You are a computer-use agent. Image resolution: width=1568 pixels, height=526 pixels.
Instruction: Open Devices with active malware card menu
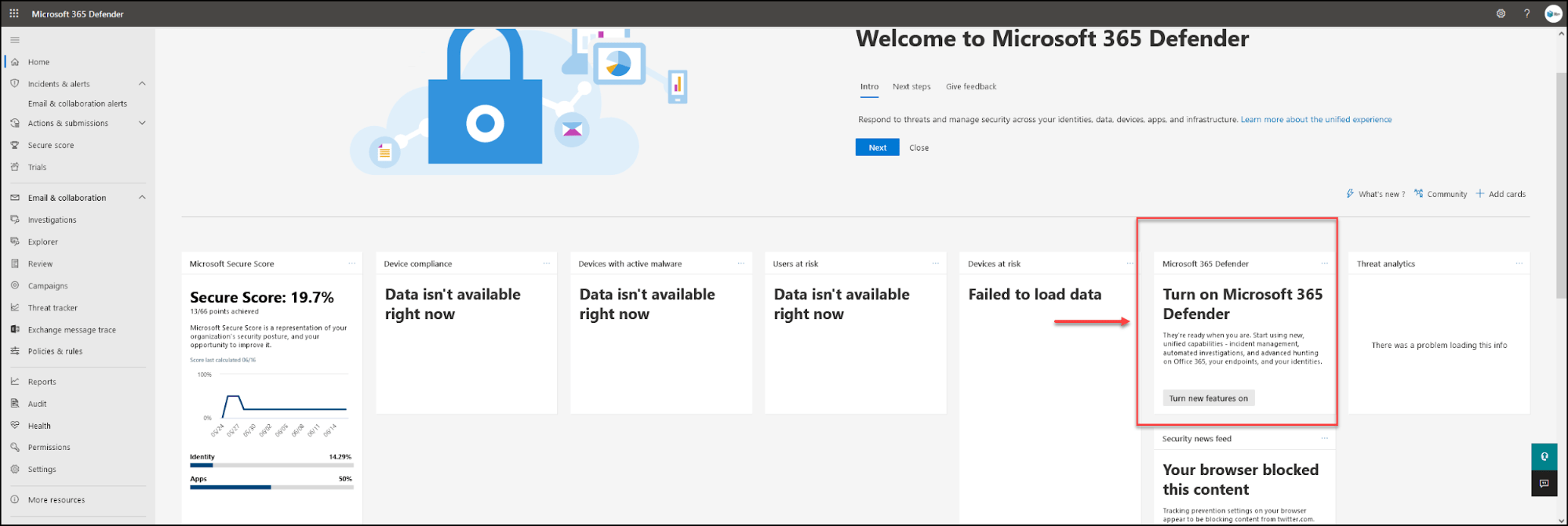740,263
